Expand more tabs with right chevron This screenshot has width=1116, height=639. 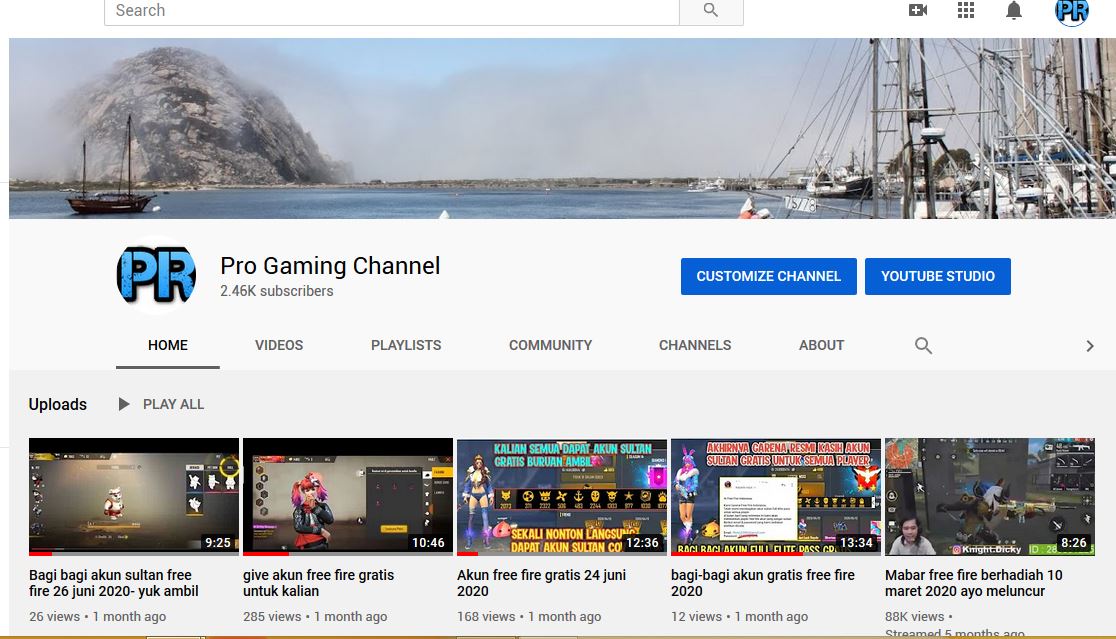[x=1090, y=346]
